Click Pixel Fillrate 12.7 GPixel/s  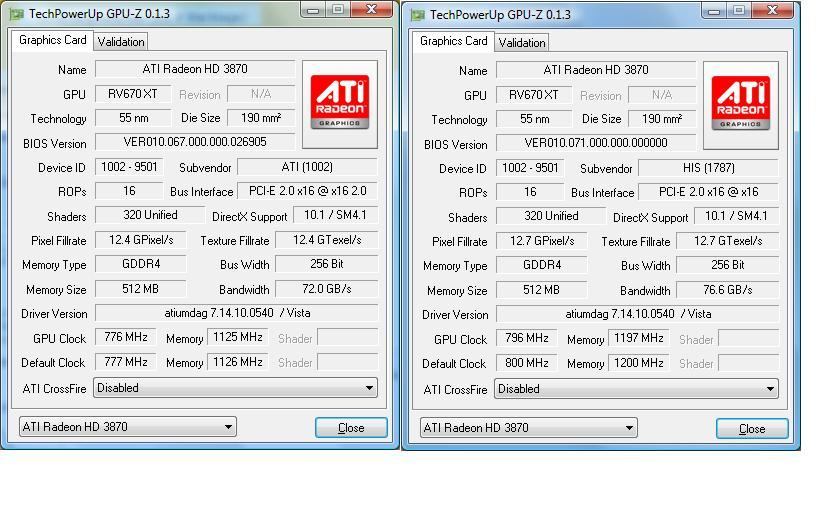pos(542,241)
